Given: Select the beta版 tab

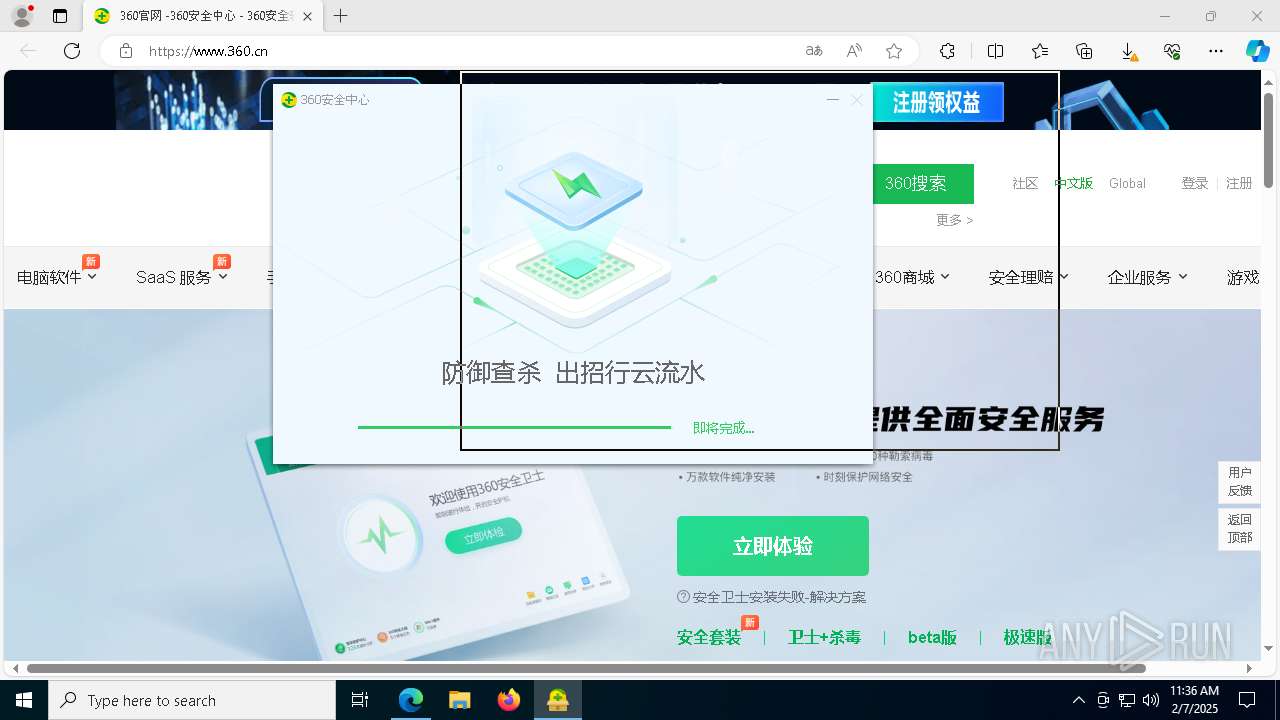Looking at the screenshot, I should coord(932,637).
